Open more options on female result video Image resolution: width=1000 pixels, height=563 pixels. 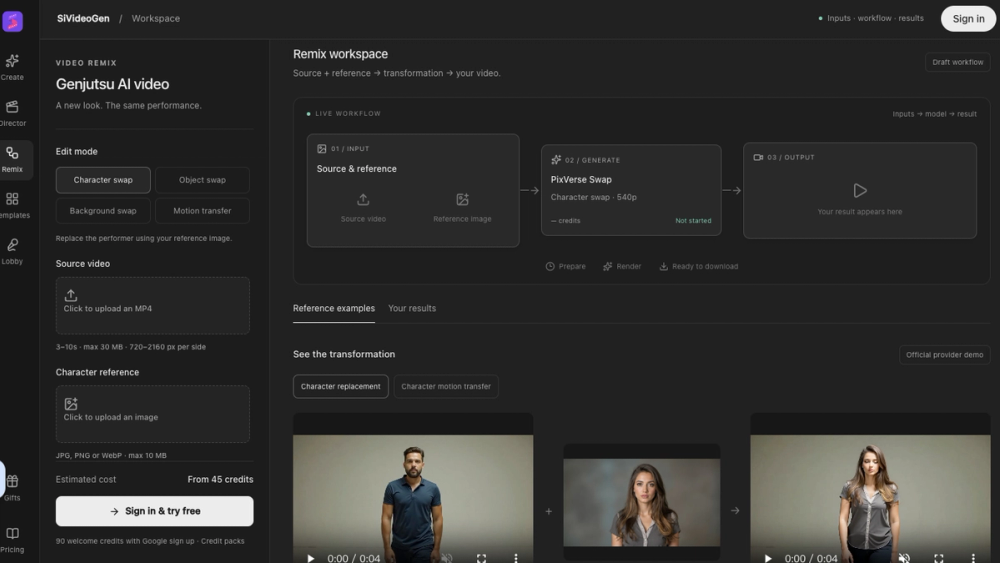973,559
